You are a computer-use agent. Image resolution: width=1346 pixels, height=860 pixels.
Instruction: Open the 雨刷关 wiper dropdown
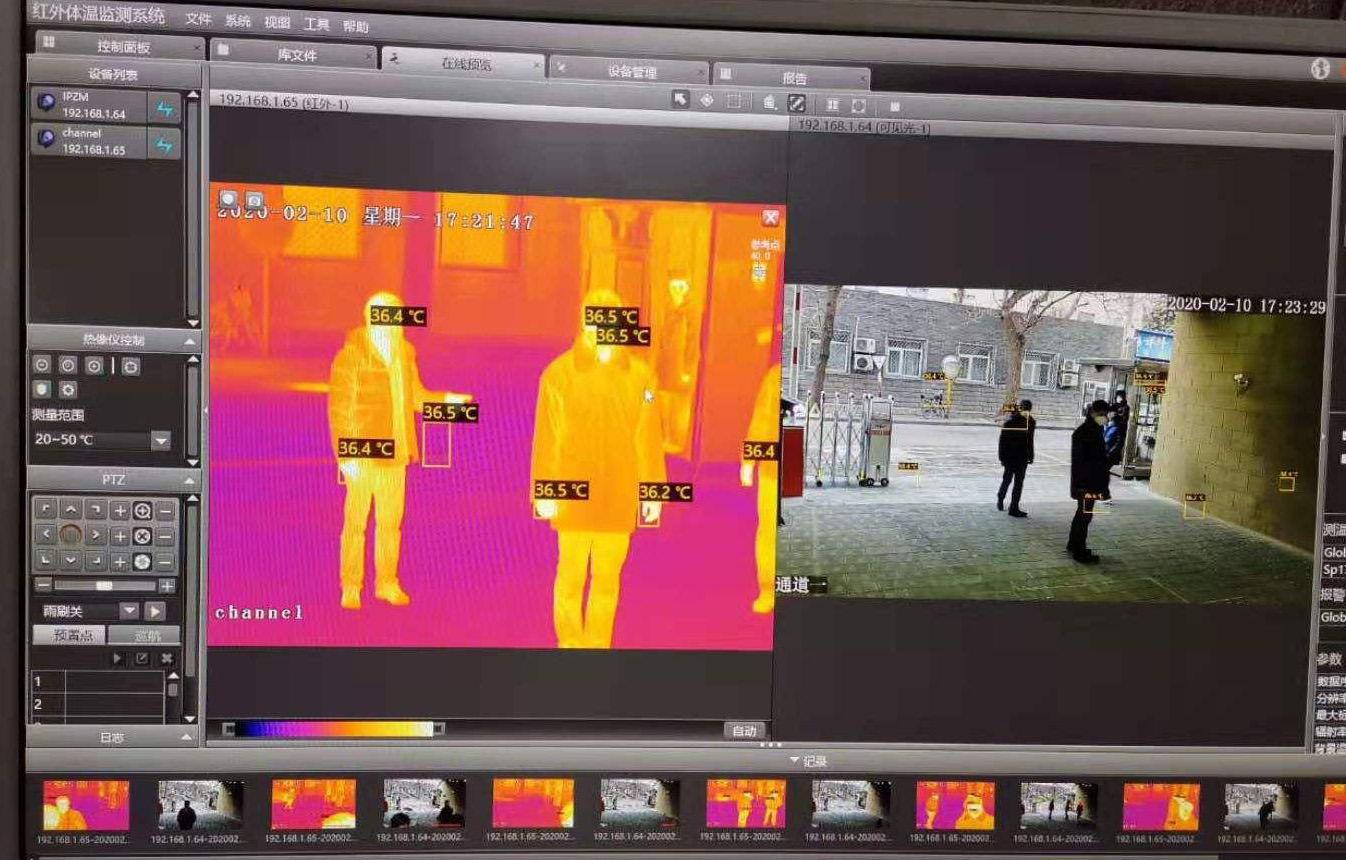pyautogui.click(x=128, y=611)
